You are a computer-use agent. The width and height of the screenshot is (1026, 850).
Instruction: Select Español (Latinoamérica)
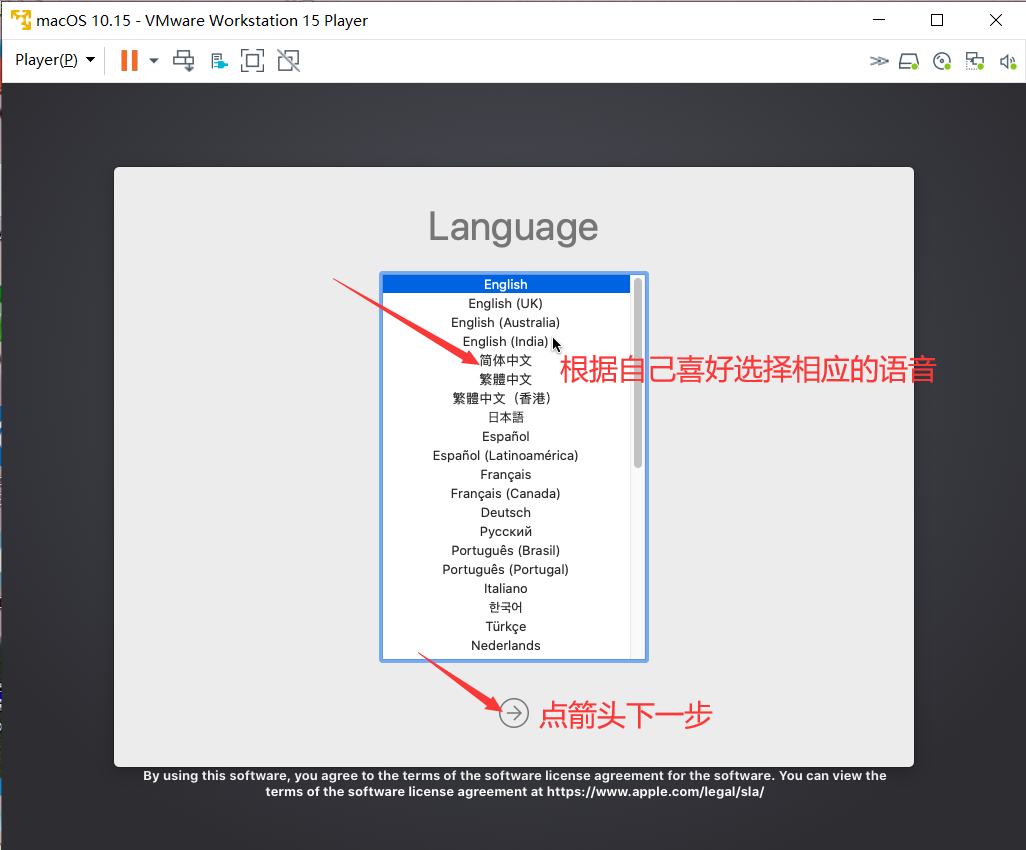pos(506,455)
